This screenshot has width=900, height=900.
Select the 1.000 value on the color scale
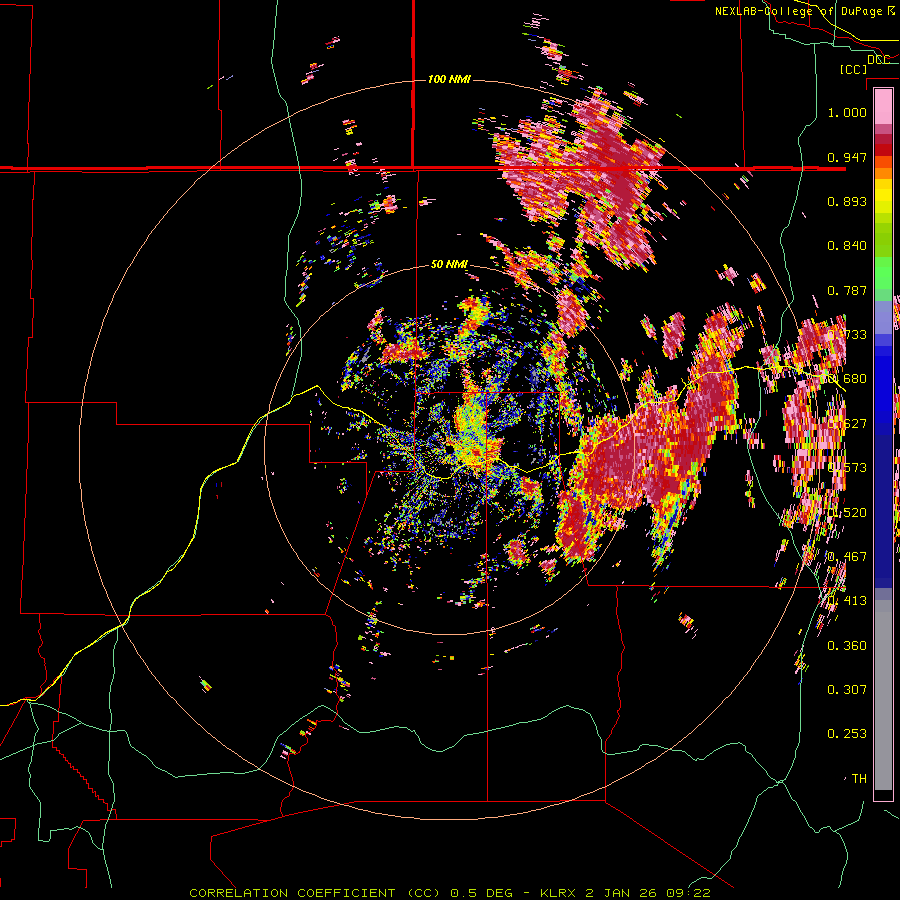pos(847,112)
